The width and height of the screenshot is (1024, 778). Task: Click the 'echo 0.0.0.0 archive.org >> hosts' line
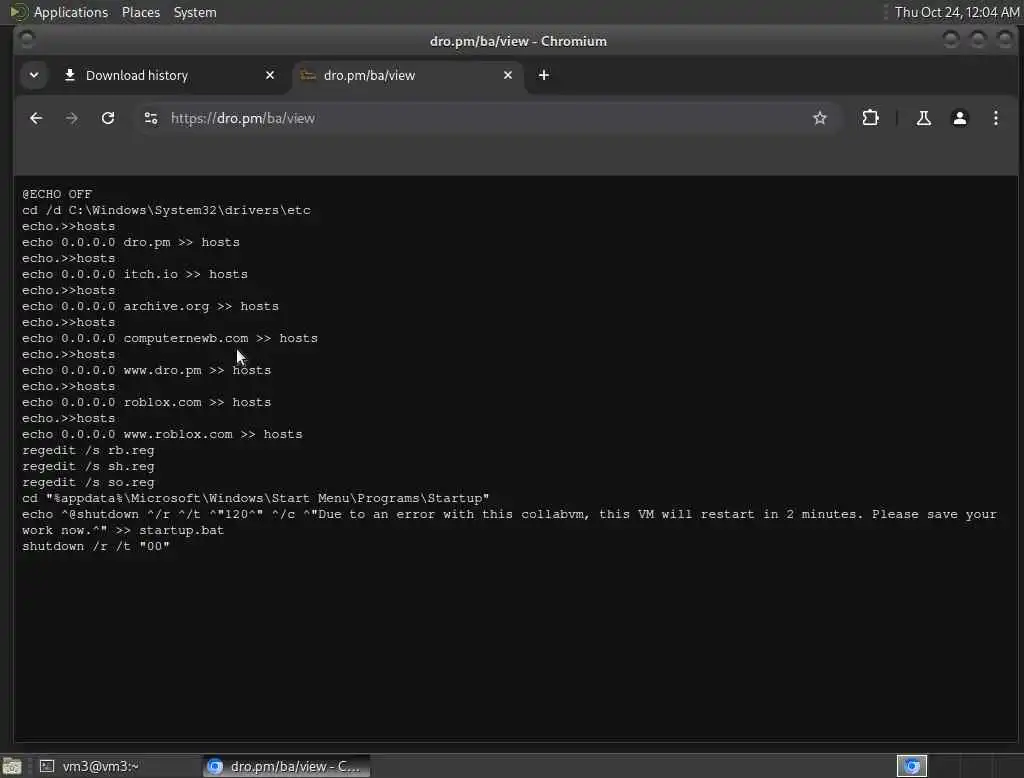click(150, 306)
